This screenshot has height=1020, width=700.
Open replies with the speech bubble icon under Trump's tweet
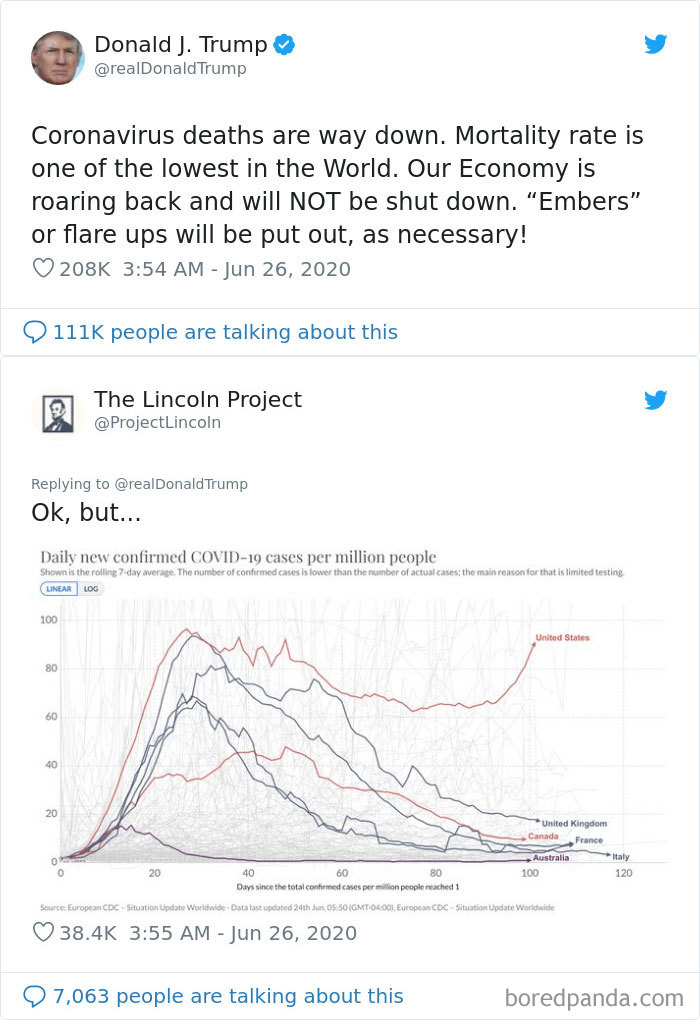click(33, 331)
